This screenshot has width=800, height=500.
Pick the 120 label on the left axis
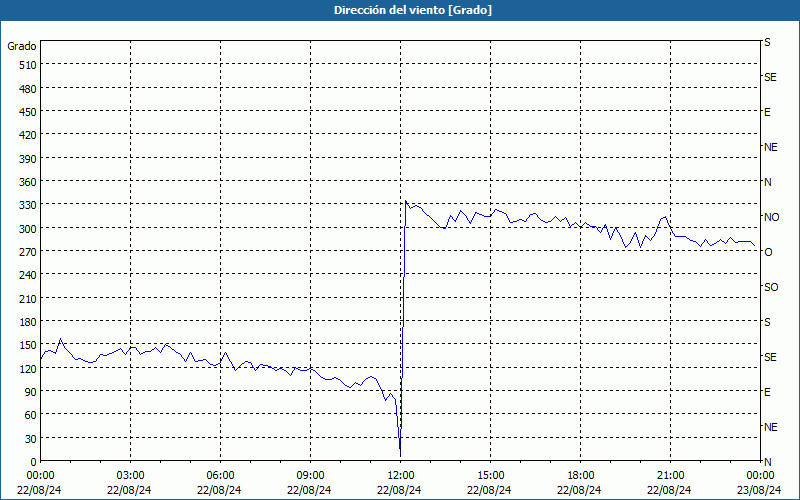28,368
